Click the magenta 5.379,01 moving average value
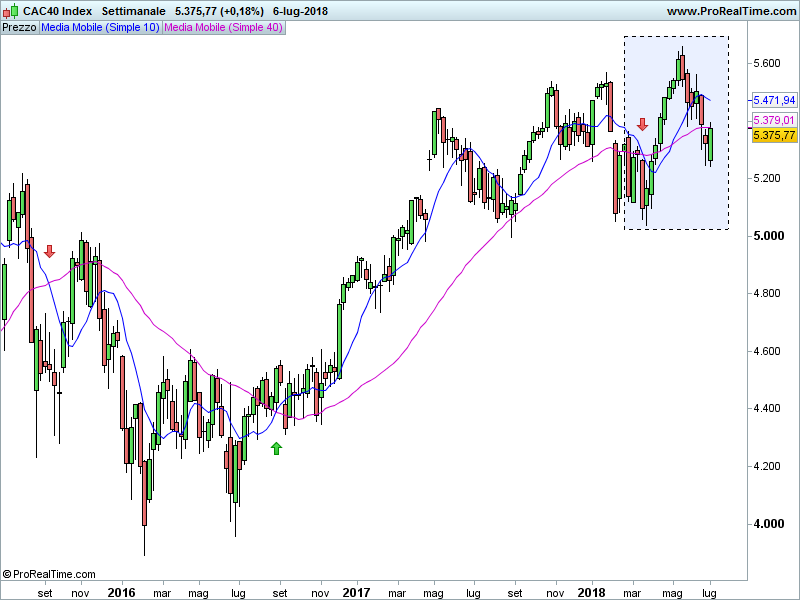 tap(774, 120)
